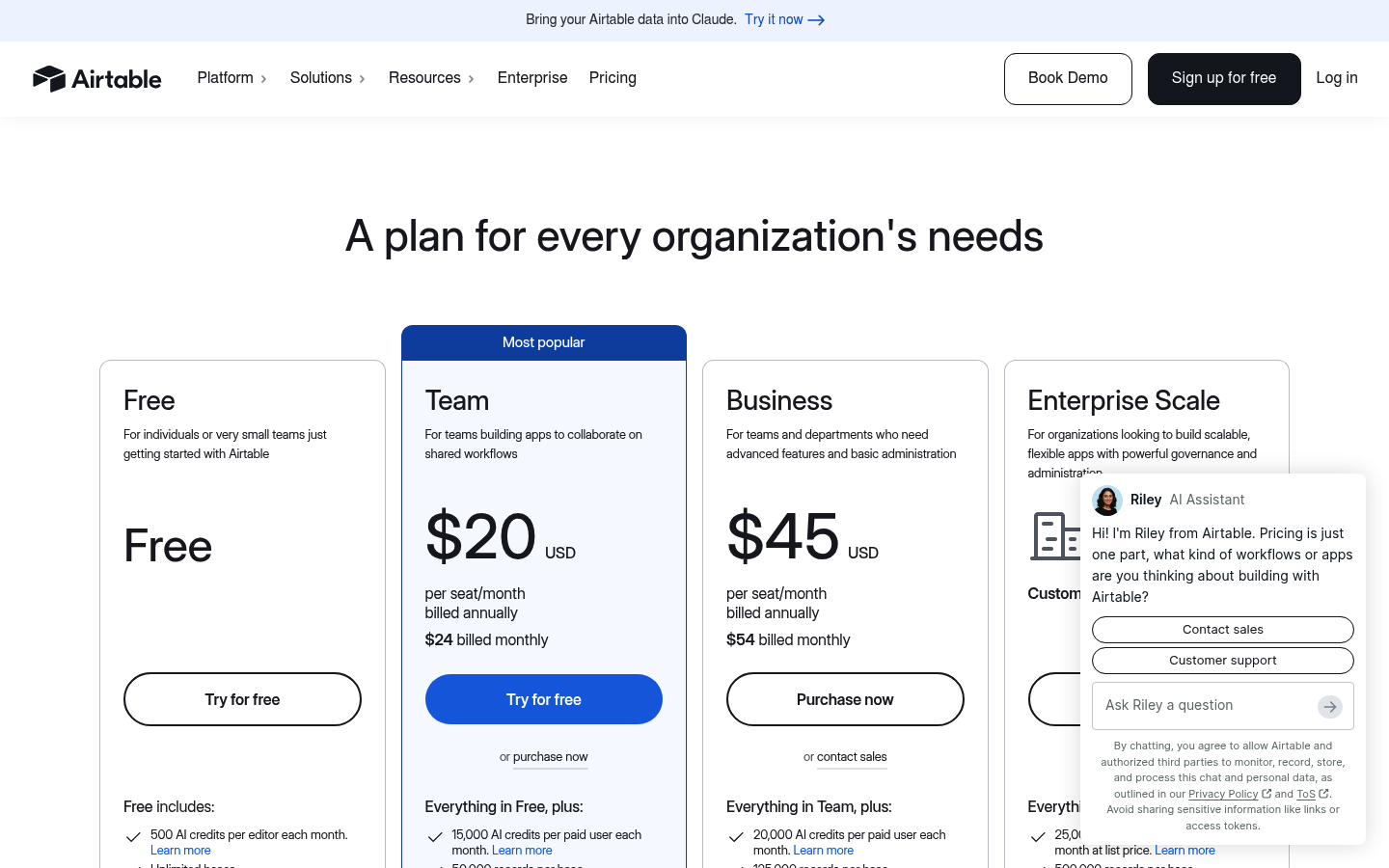Expand the Resources menu
The width and height of the screenshot is (1389, 868).
tap(432, 78)
